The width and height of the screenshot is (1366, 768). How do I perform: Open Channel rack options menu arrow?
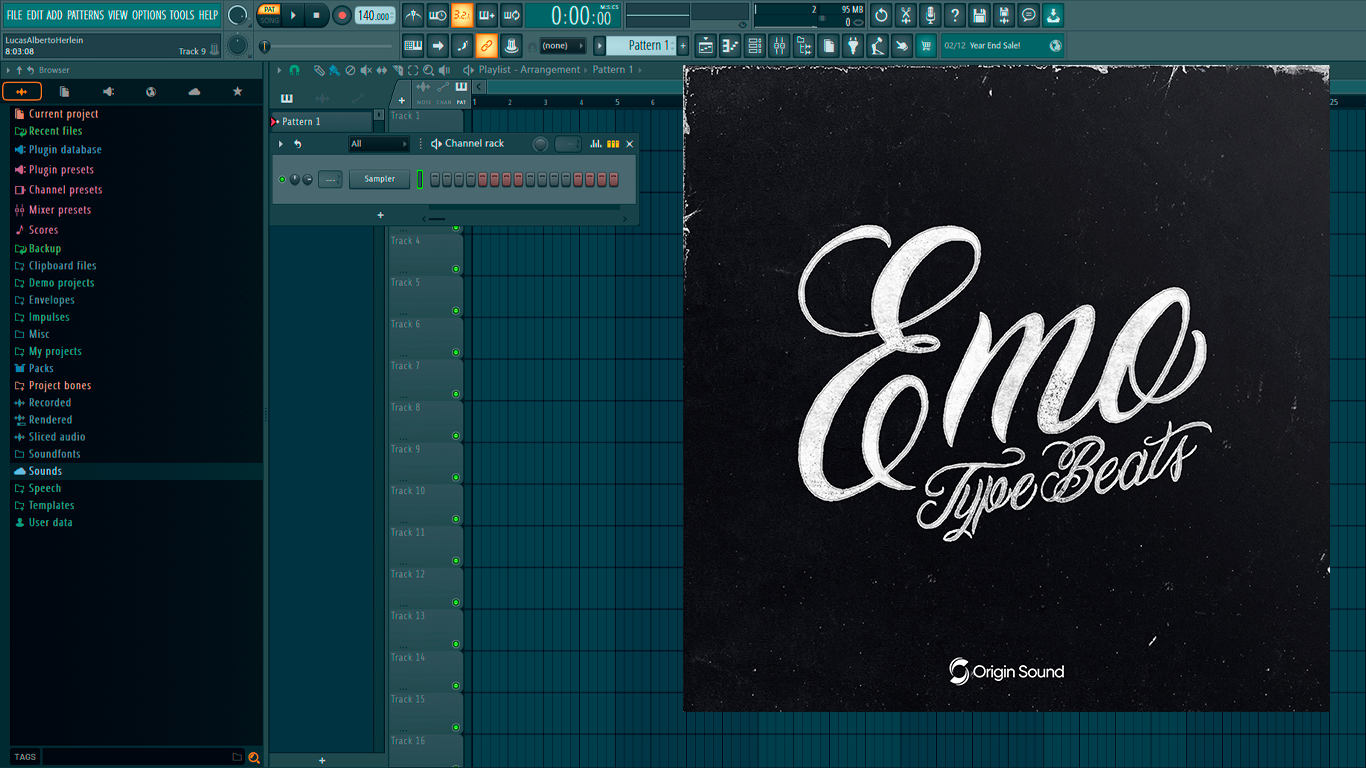[281, 144]
